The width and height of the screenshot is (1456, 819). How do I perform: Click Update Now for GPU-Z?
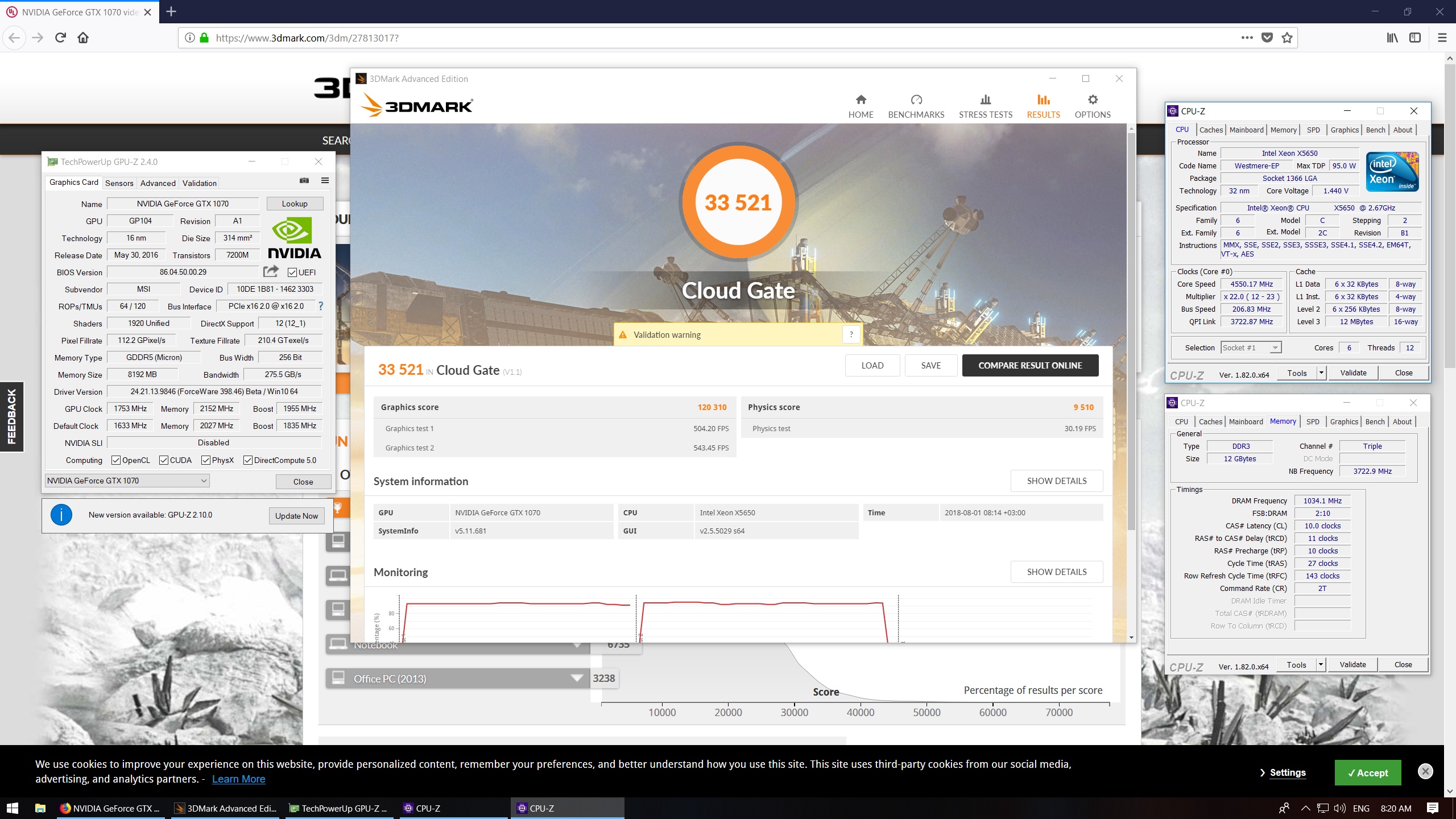tap(296, 516)
